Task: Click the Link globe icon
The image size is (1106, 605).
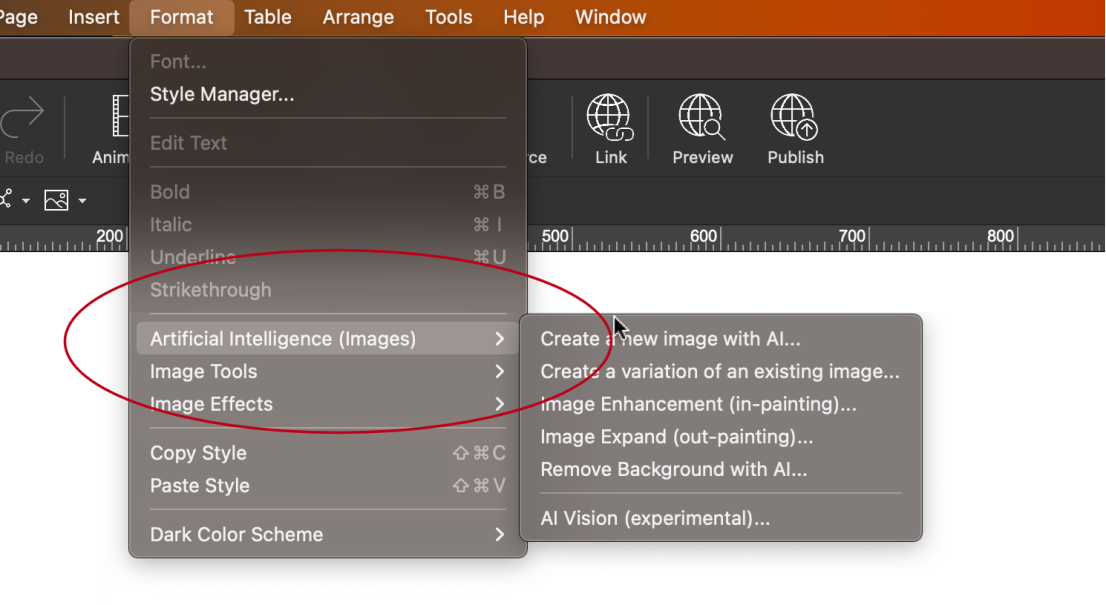Action: pyautogui.click(x=609, y=117)
